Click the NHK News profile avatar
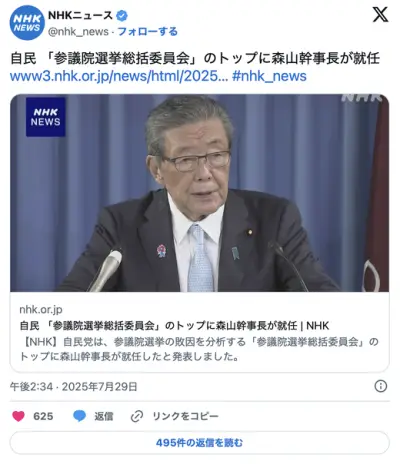The width and height of the screenshot is (400, 464). pos(27,23)
